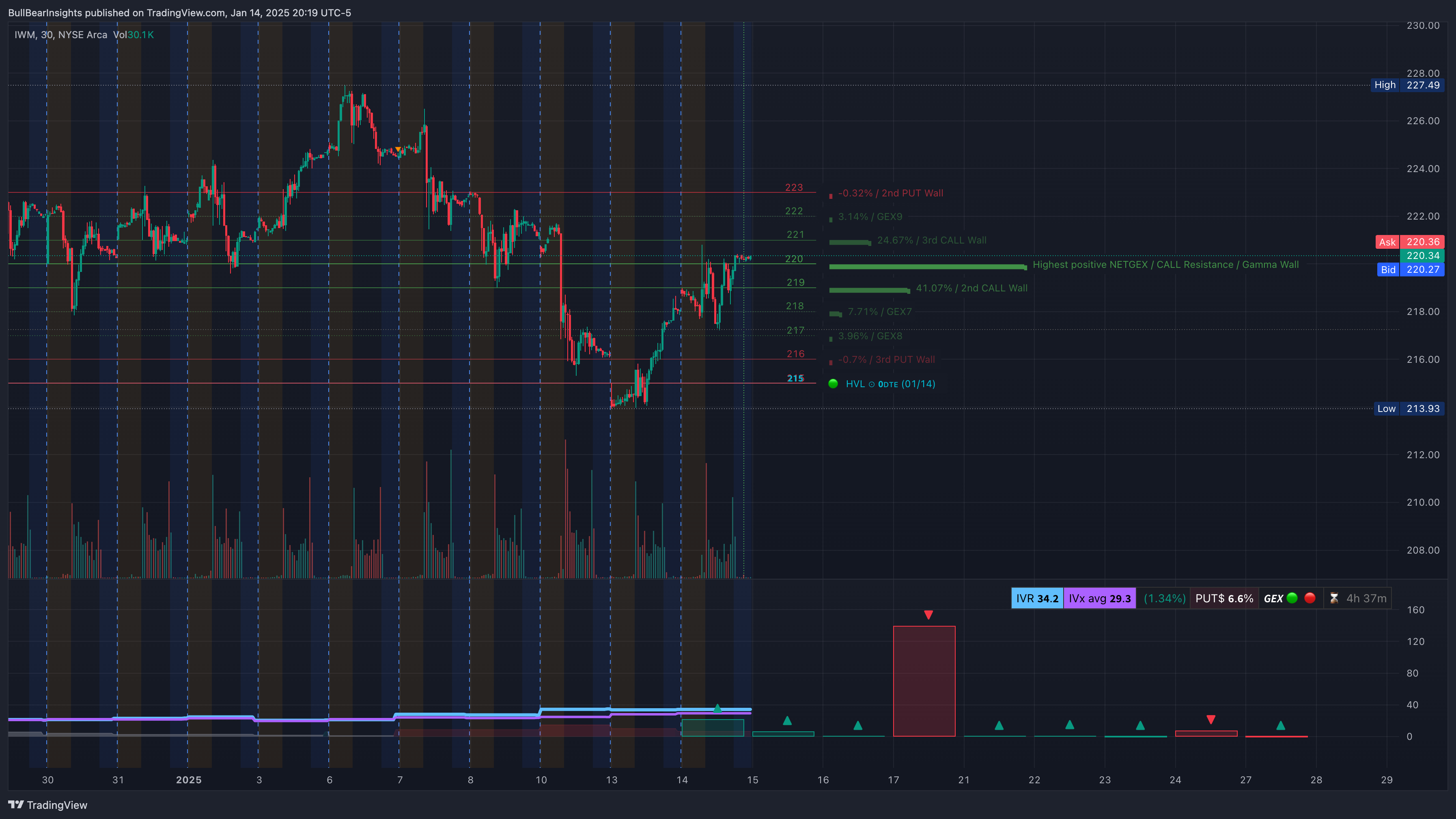Click the 2025 label on the date axis

[x=189, y=780]
